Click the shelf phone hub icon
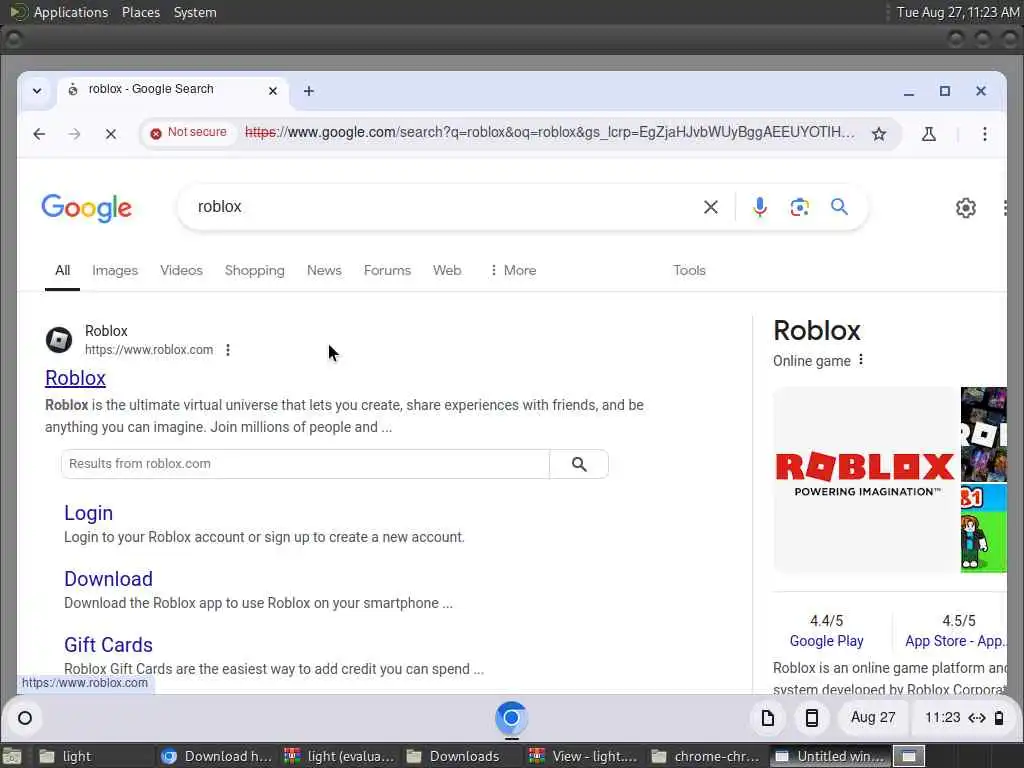 point(812,718)
